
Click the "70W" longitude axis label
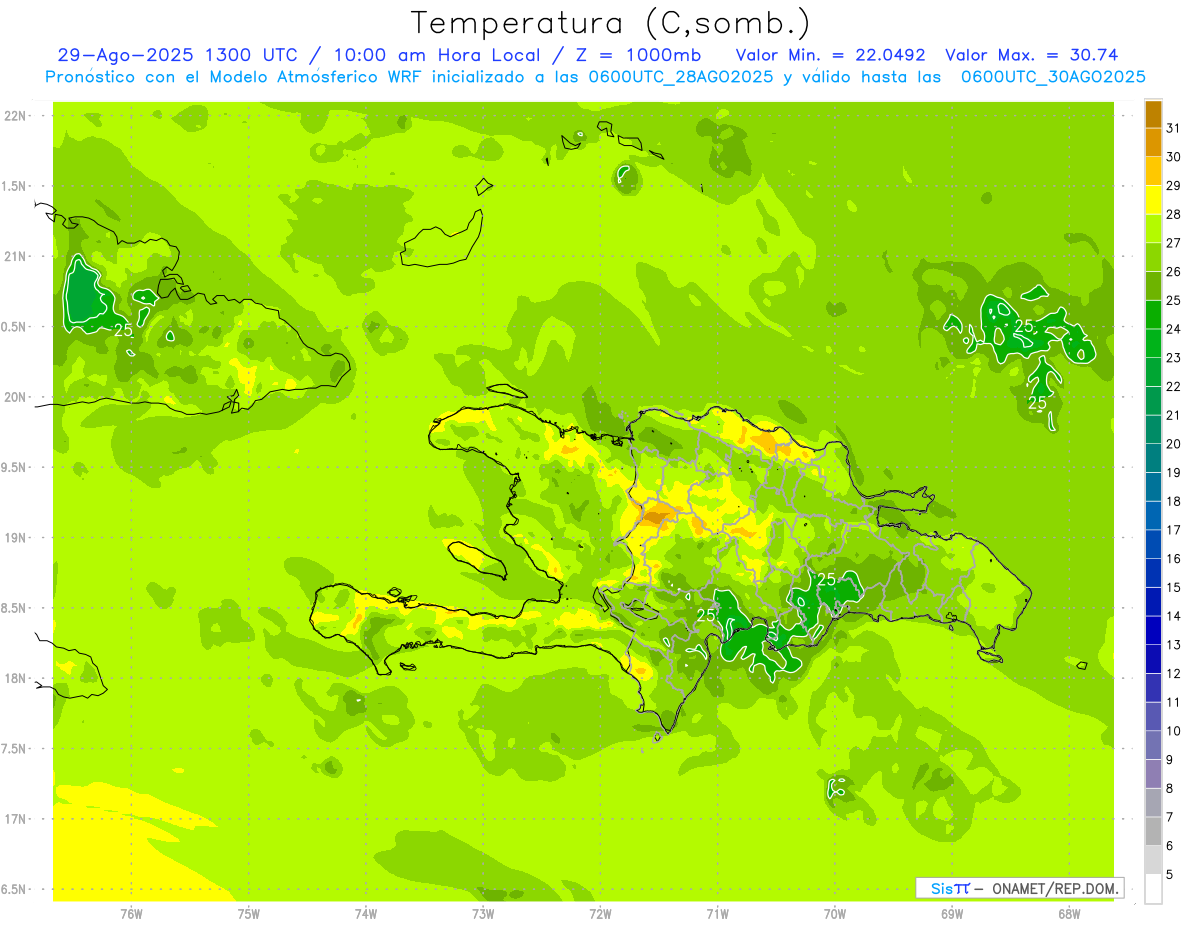pyautogui.click(x=835, y=913)
